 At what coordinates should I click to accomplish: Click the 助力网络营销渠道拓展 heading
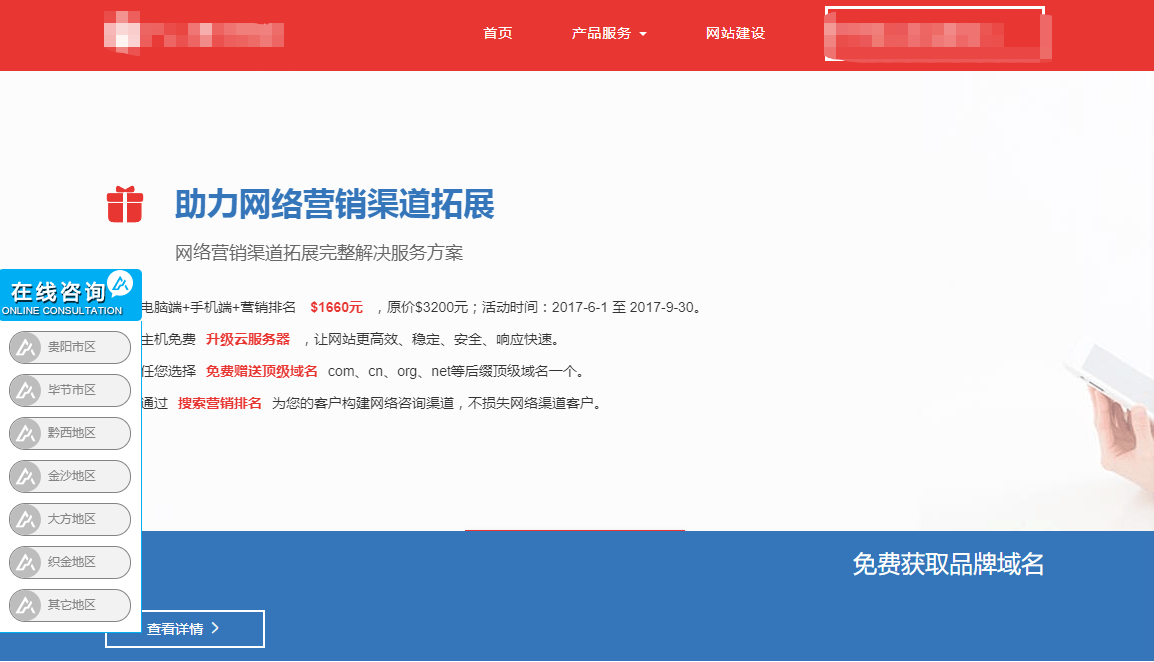click(334, 204)
